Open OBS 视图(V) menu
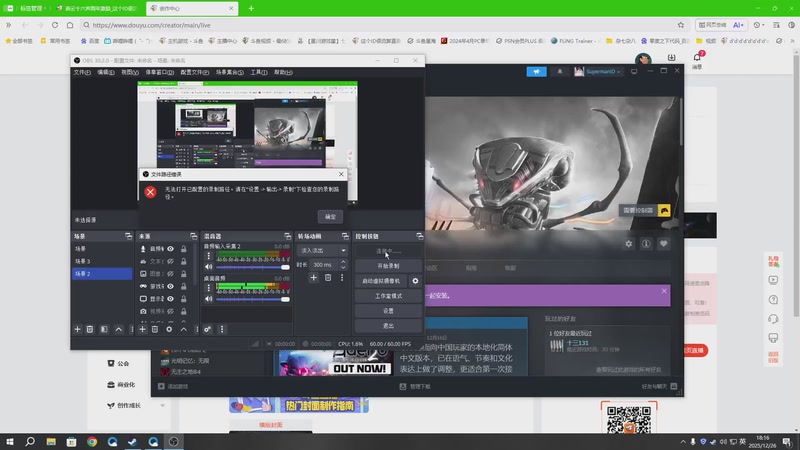Viewport: 800px width, 450px height. coord(130,72)
